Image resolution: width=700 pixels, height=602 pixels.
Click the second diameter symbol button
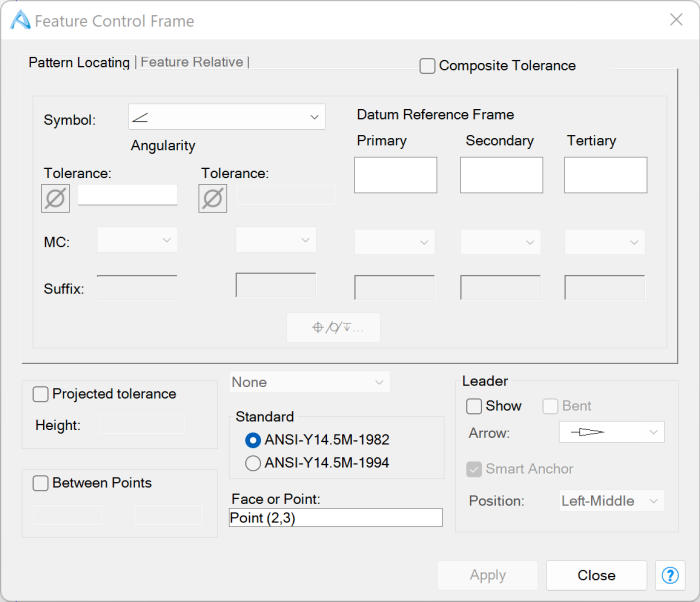tap(212, 198)
